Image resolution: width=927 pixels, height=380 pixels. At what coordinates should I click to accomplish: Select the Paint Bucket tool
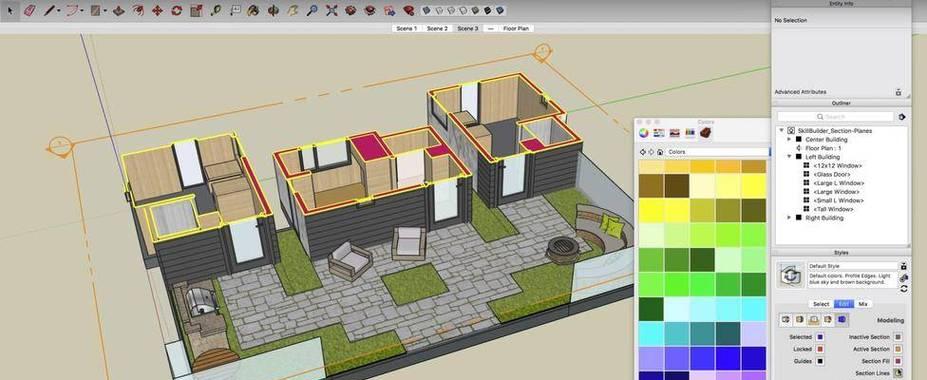coord(253,11)
